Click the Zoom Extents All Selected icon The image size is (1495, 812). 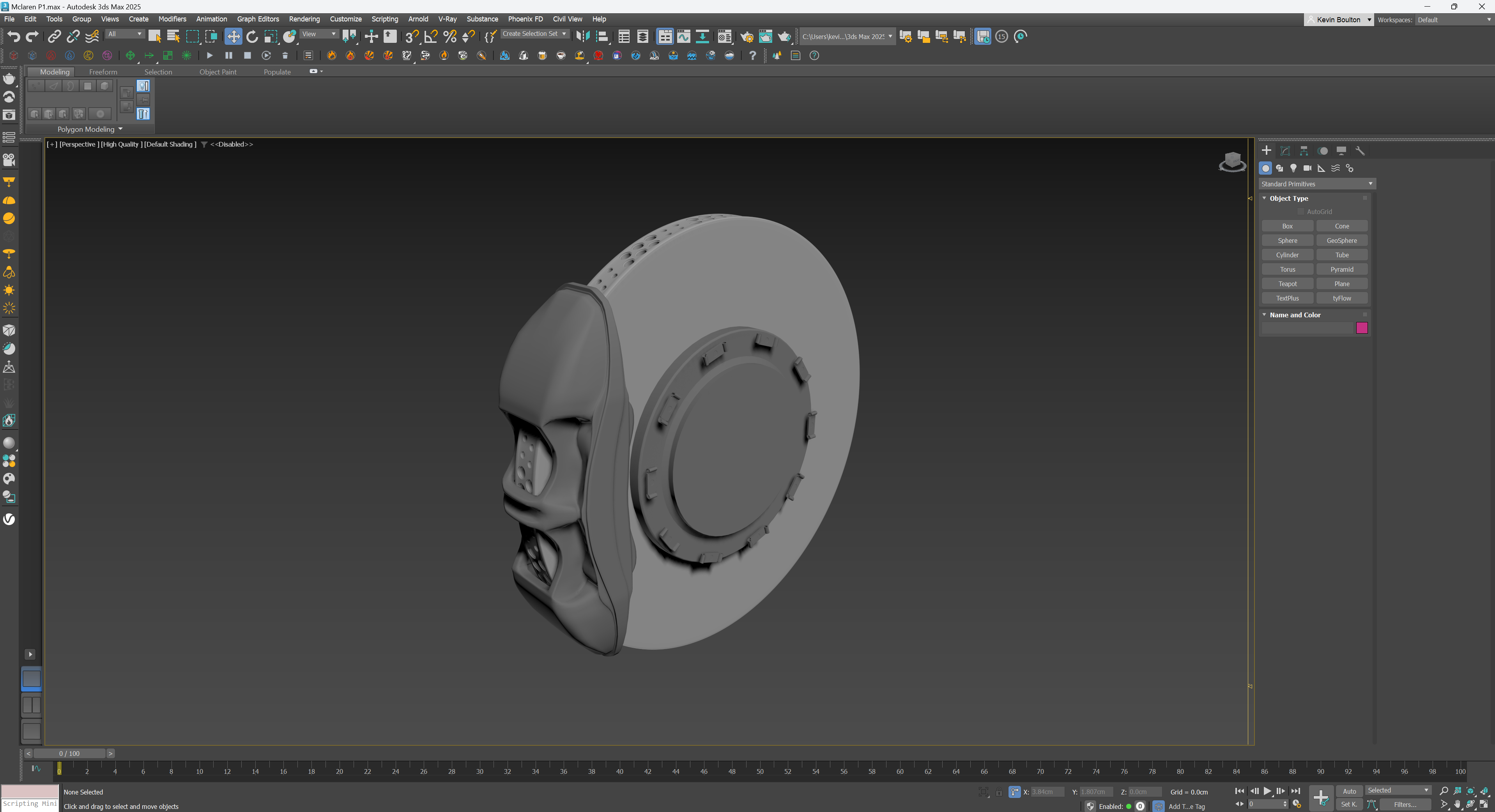click(x=1484, y=791)
